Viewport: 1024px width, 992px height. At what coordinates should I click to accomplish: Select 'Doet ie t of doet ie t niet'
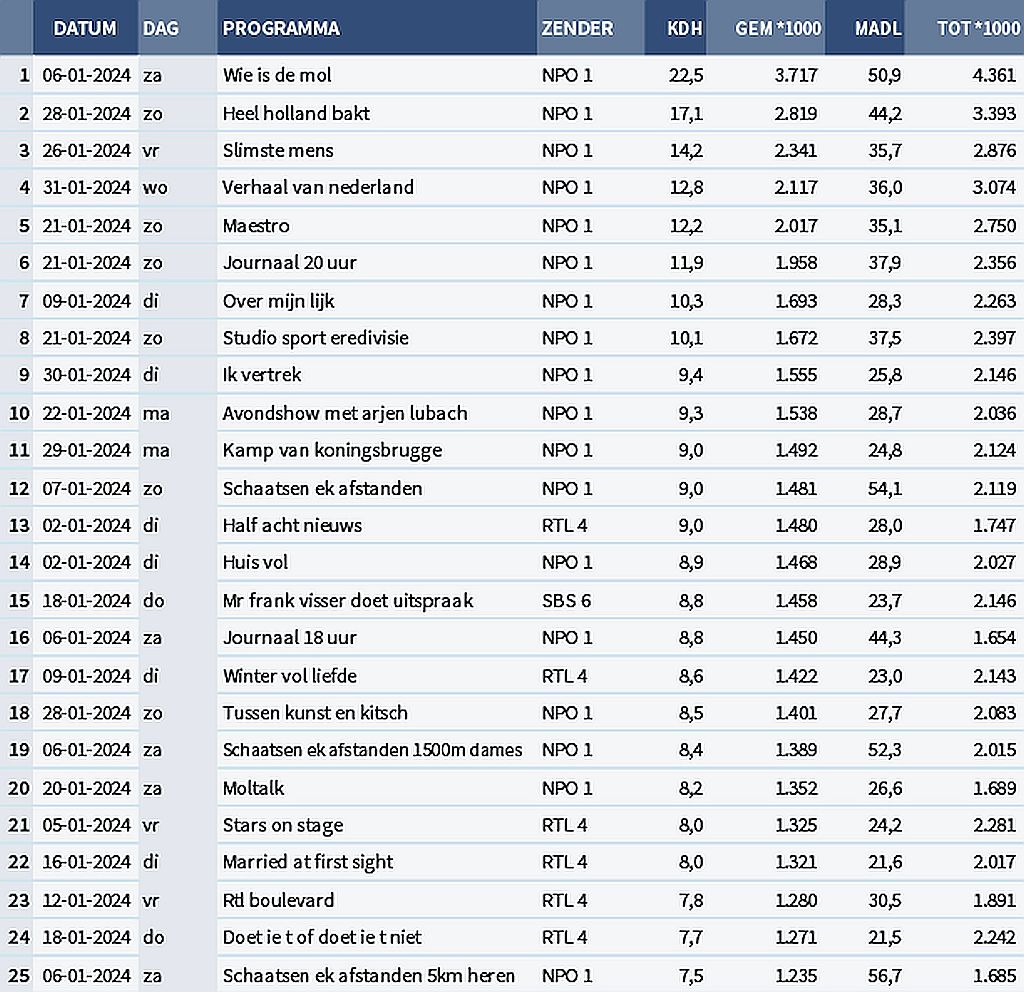click(x=322, y=937)
